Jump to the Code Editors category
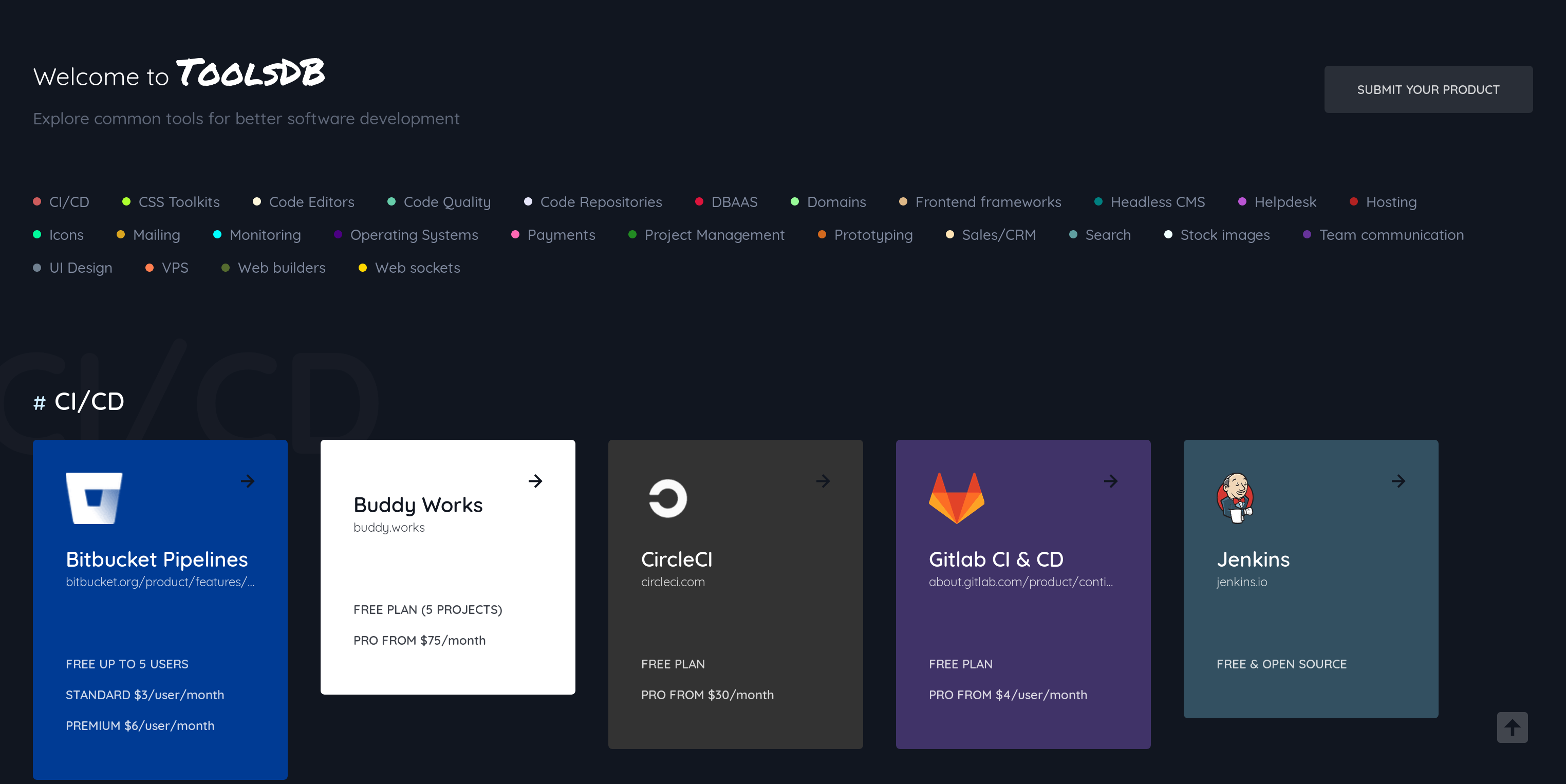 tap(311, 202)
